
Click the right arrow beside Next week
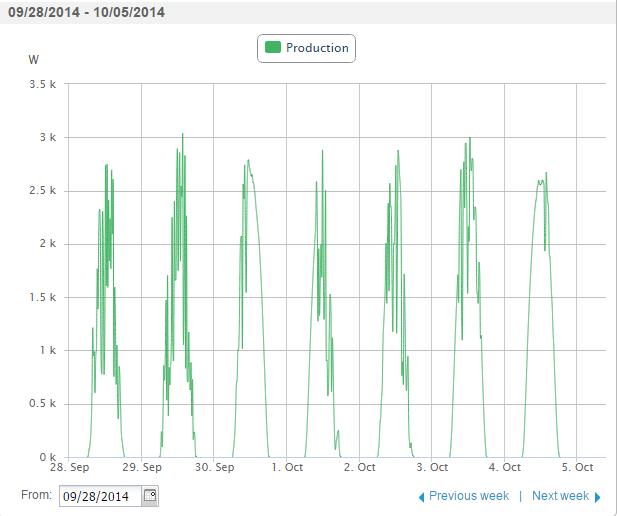pyautogui.click(x=598, y=497)
